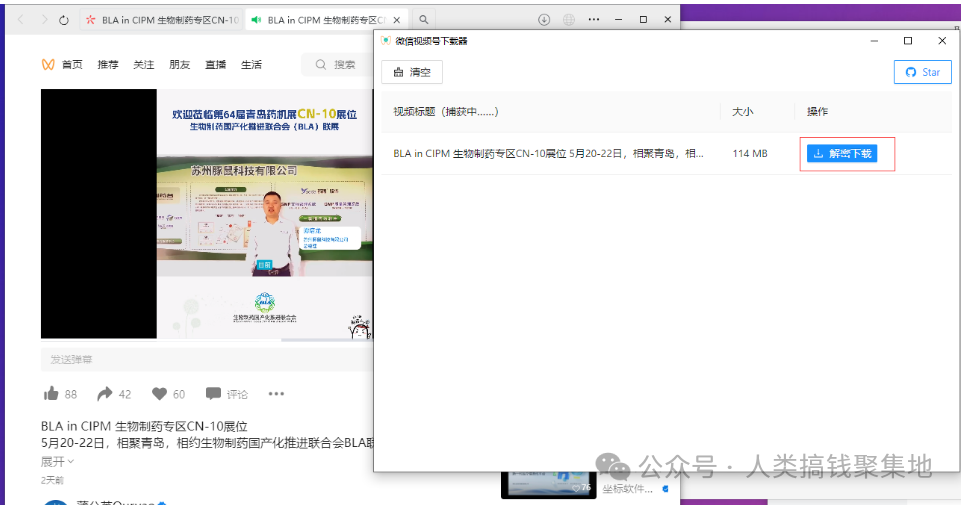The image size is (963, 505).
Task: Focus the 搜索 search field
Action: point(337,65)
